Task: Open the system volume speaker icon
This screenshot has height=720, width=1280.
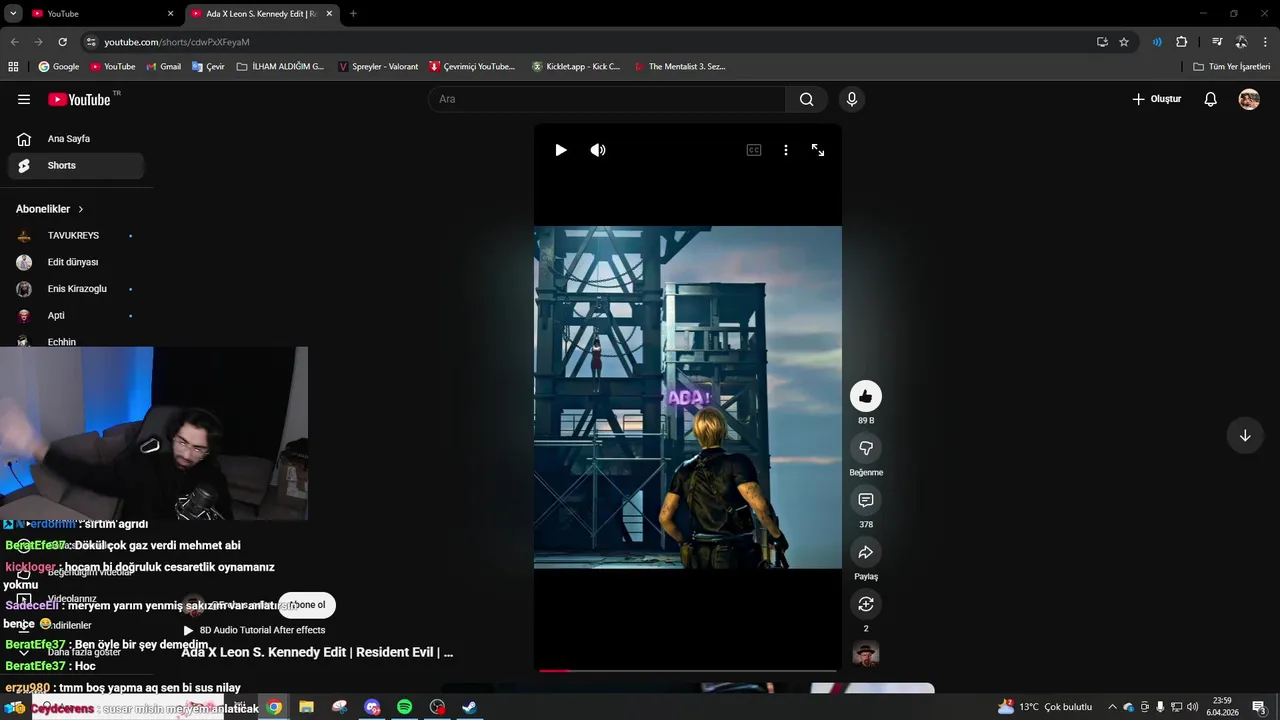Action: coord(1192,707)
